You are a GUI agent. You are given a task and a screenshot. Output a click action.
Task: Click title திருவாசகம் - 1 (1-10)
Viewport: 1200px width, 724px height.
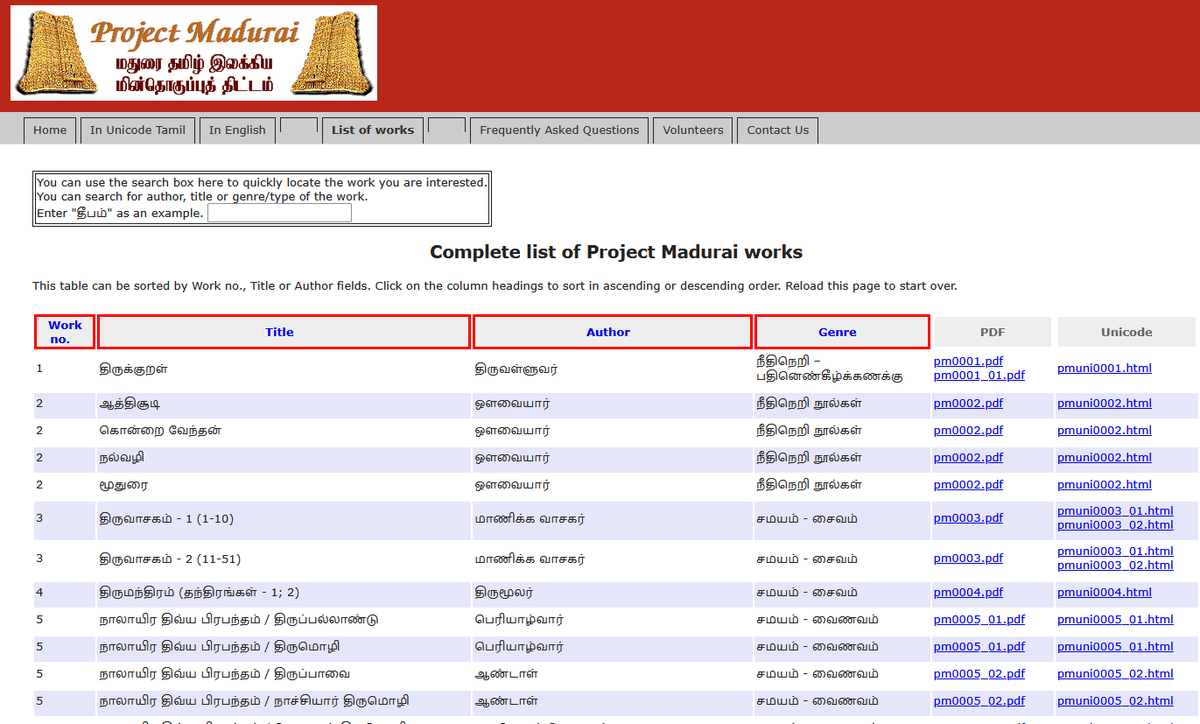[x=167, y=519]
